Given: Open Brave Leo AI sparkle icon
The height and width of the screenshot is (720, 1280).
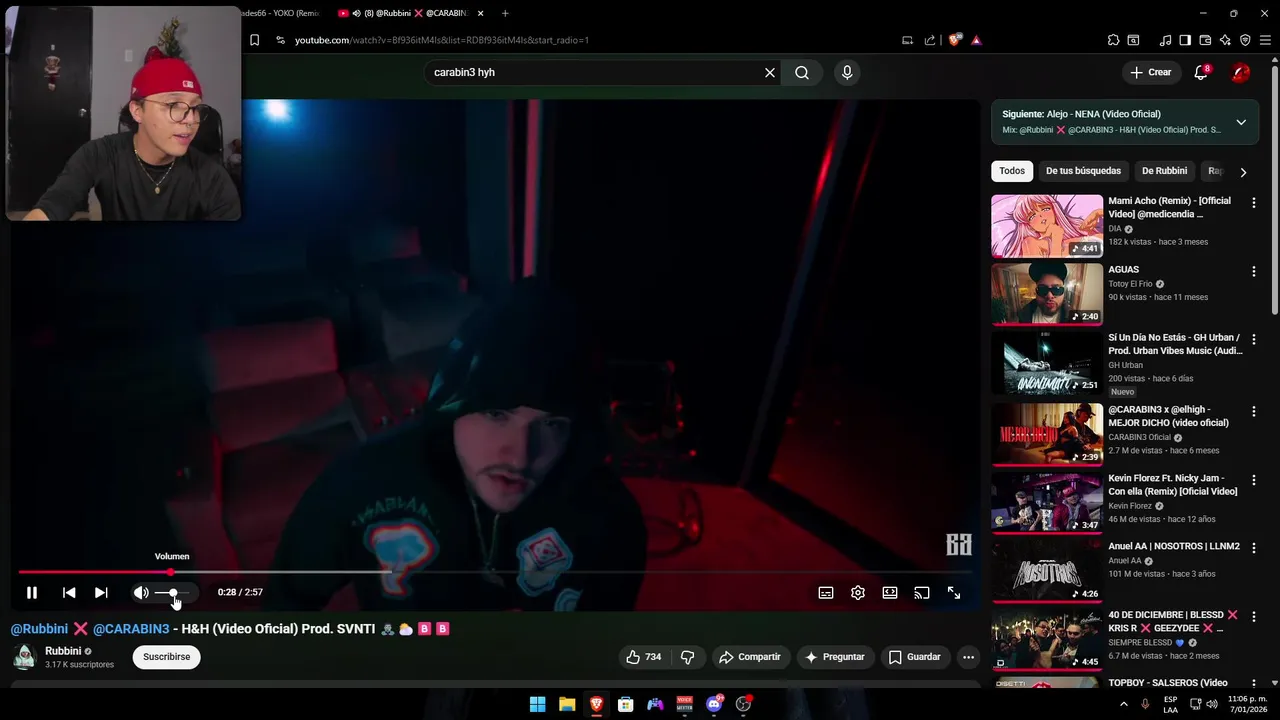Looking at the screenshot, I should coord(1225,40).
